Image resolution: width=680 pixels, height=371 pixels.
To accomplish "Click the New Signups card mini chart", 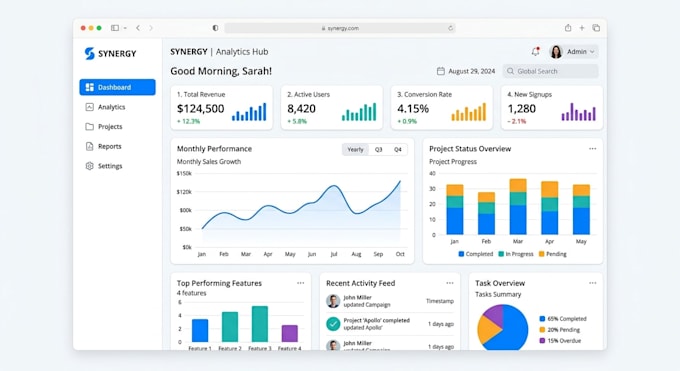I will coord(579,112).
